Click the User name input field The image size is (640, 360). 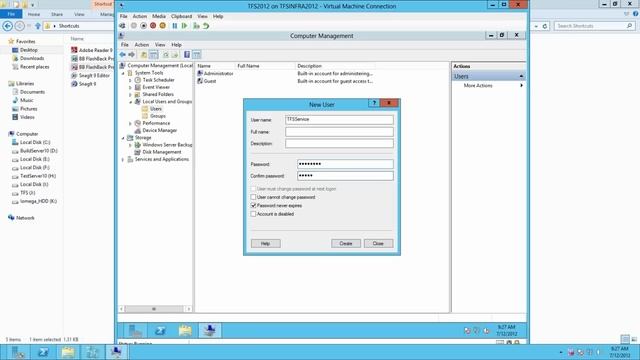tap(339, 120)
